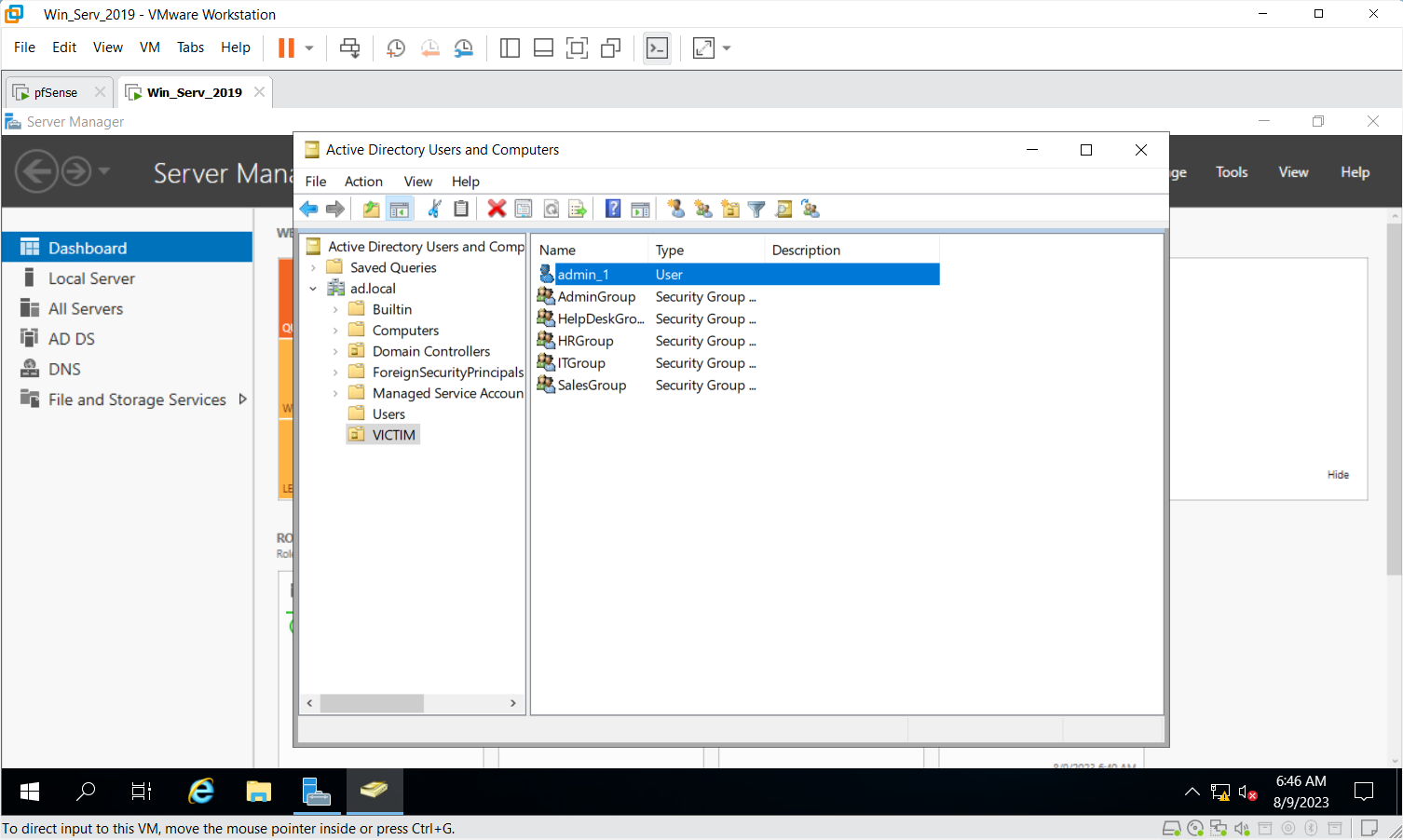Open the stretch guest dropdown arrow
The image size is (1403, 840).
(727, 47)
